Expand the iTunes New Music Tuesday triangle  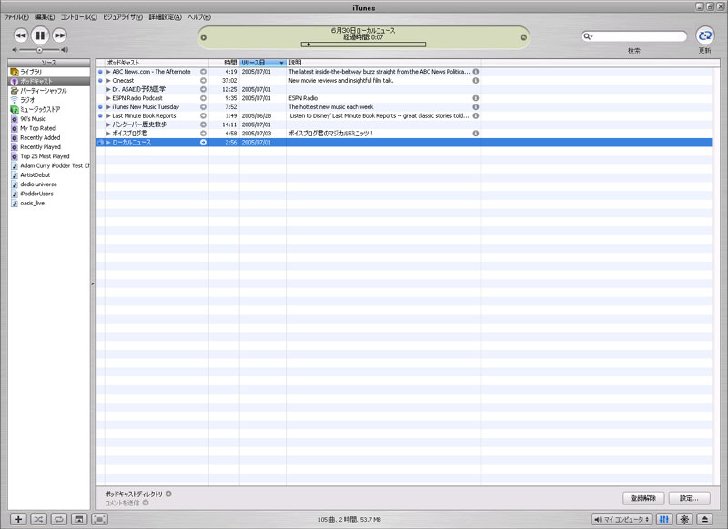108,107
